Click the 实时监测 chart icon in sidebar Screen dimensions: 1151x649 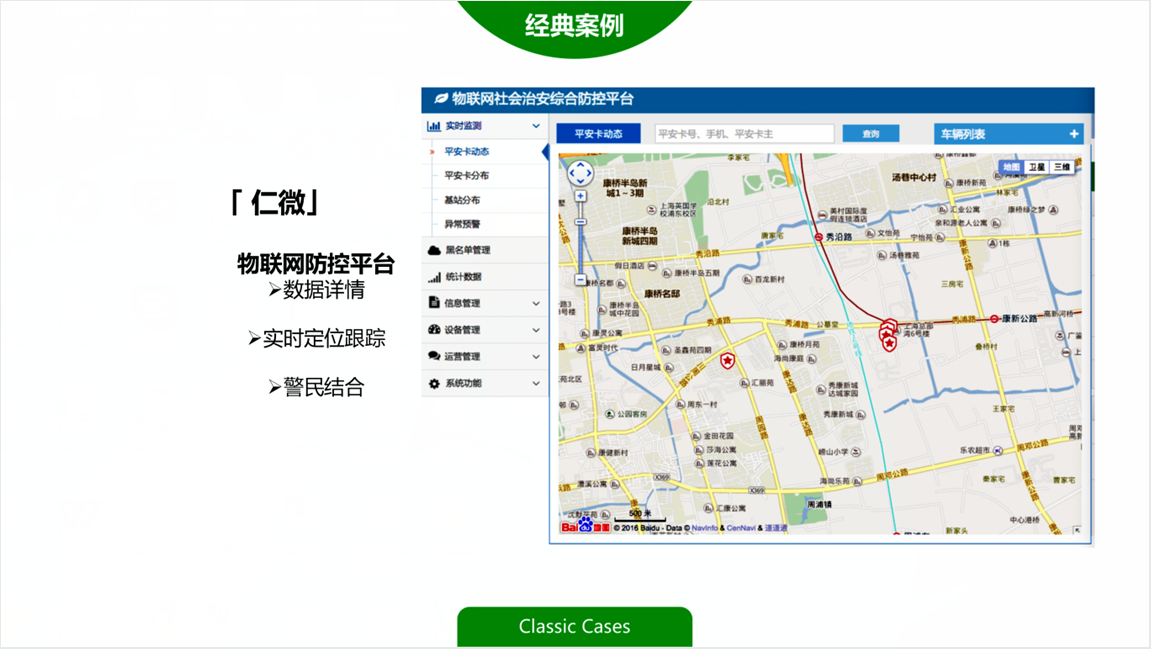tap(433, 125)
